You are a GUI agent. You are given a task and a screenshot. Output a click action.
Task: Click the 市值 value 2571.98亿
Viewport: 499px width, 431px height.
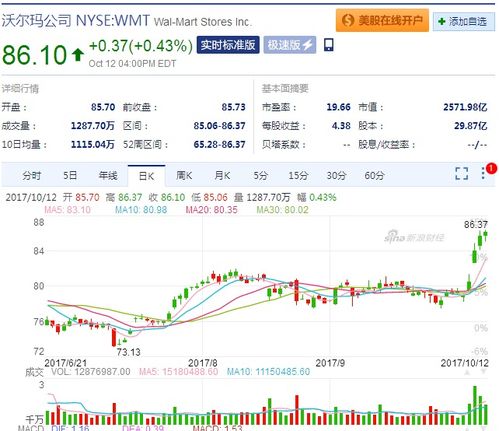pyautogui.click(x=465, y=107)
